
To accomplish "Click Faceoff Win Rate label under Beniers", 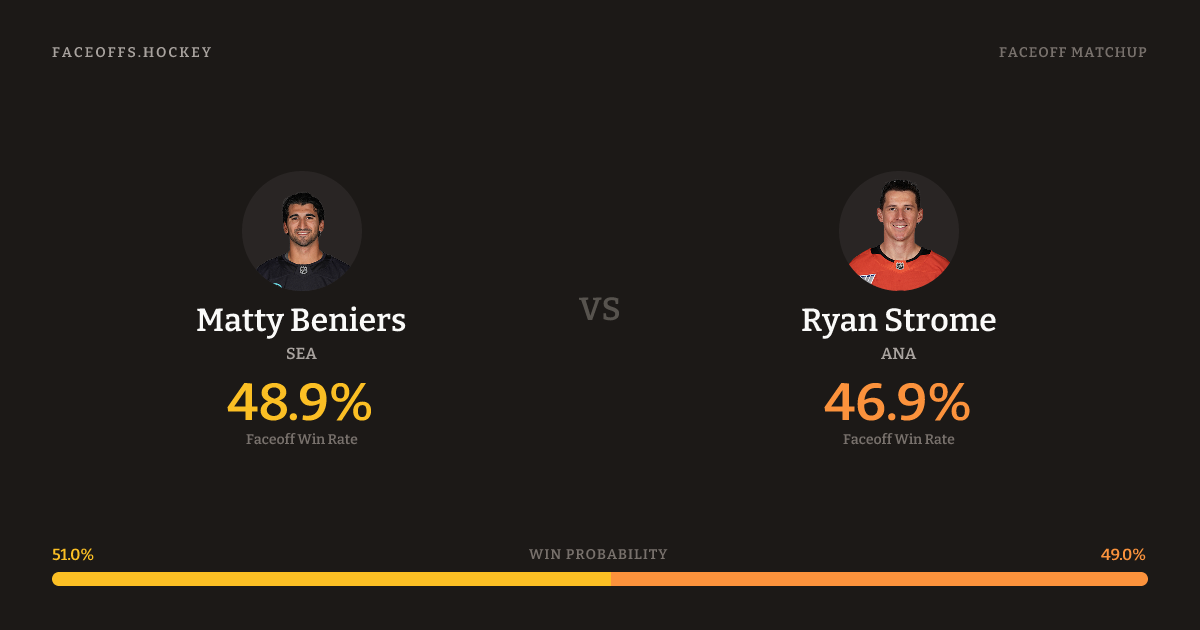I will point(301,439).
